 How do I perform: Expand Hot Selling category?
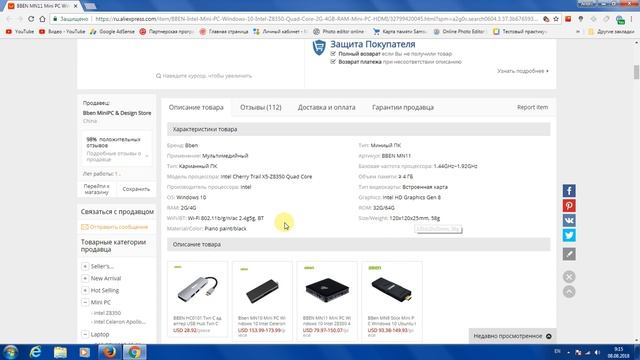tap(85, 290)
